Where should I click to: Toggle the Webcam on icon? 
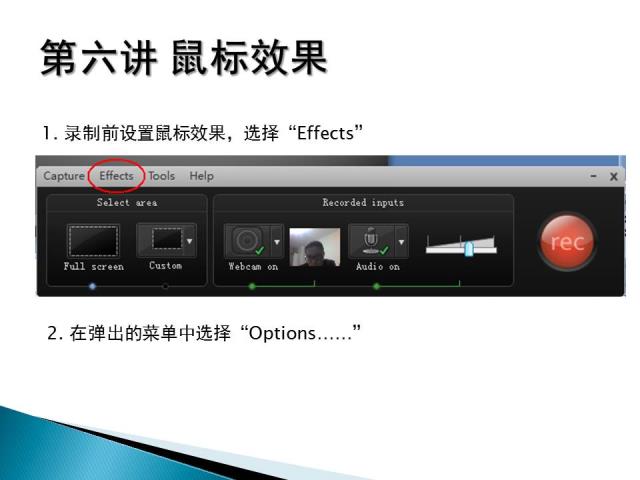click(x=247, y=241)
